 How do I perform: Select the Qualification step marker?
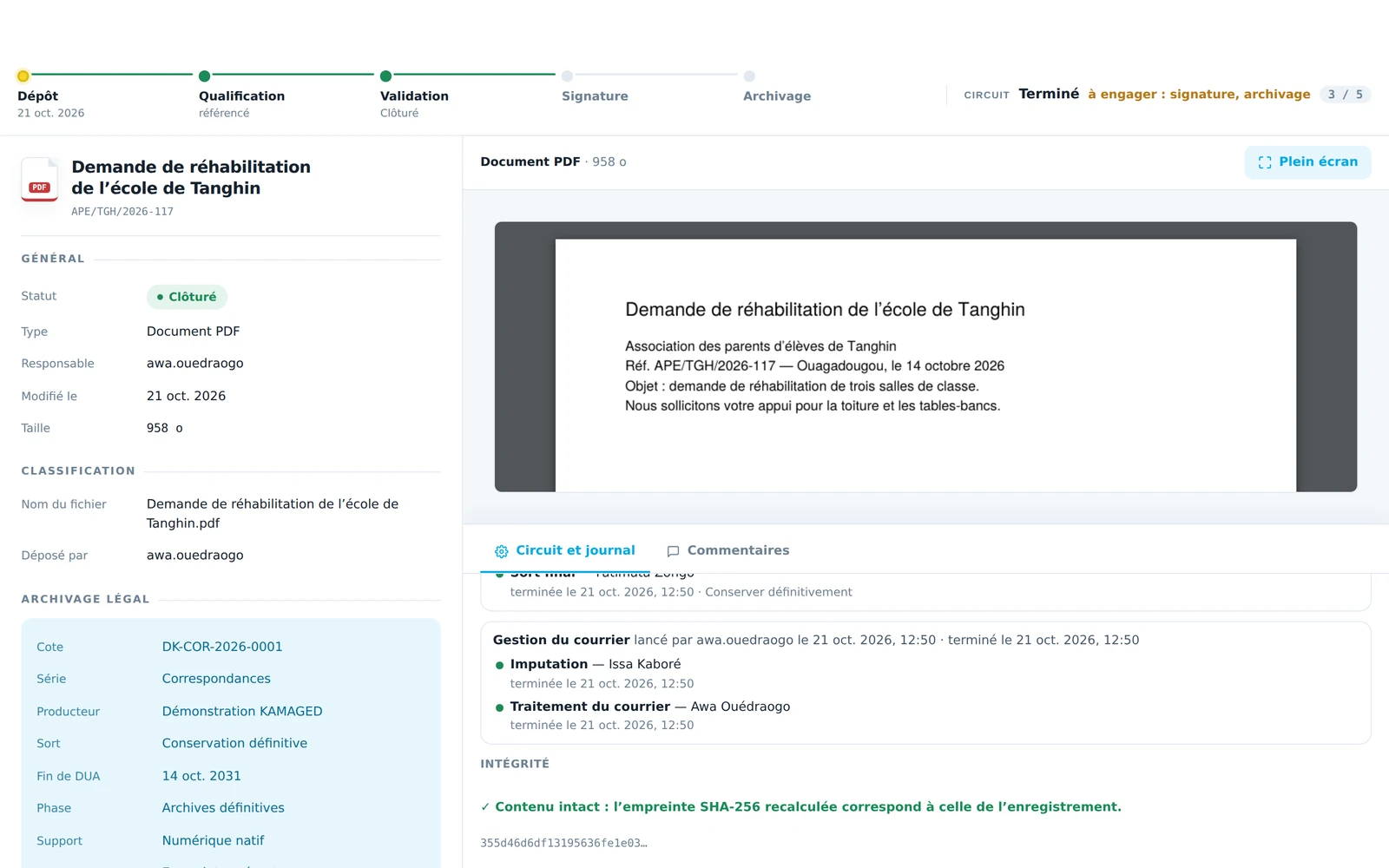[205, 76]
